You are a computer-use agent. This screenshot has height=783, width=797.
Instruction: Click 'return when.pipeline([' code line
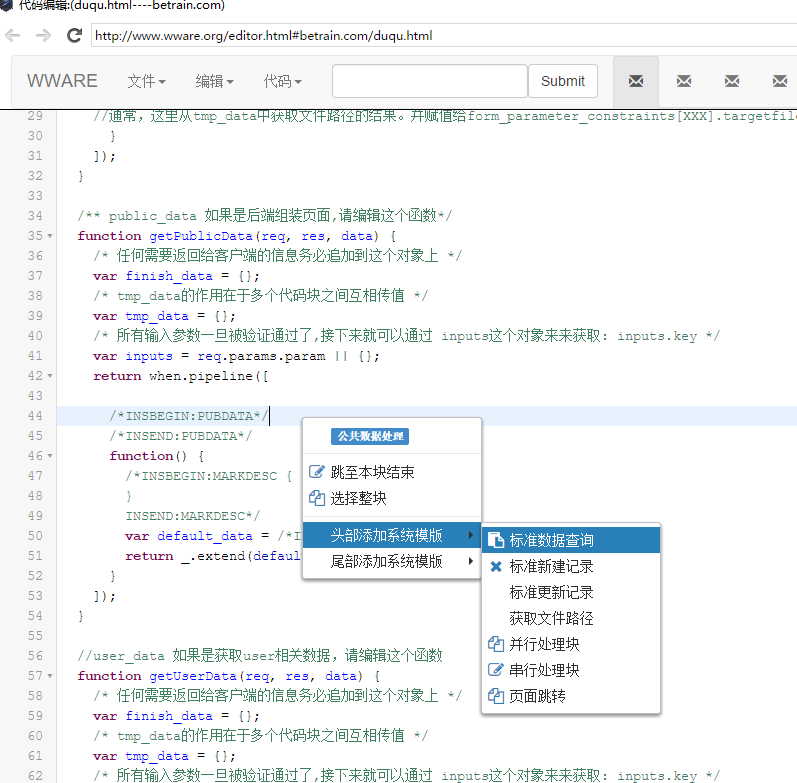click(180, 376)
